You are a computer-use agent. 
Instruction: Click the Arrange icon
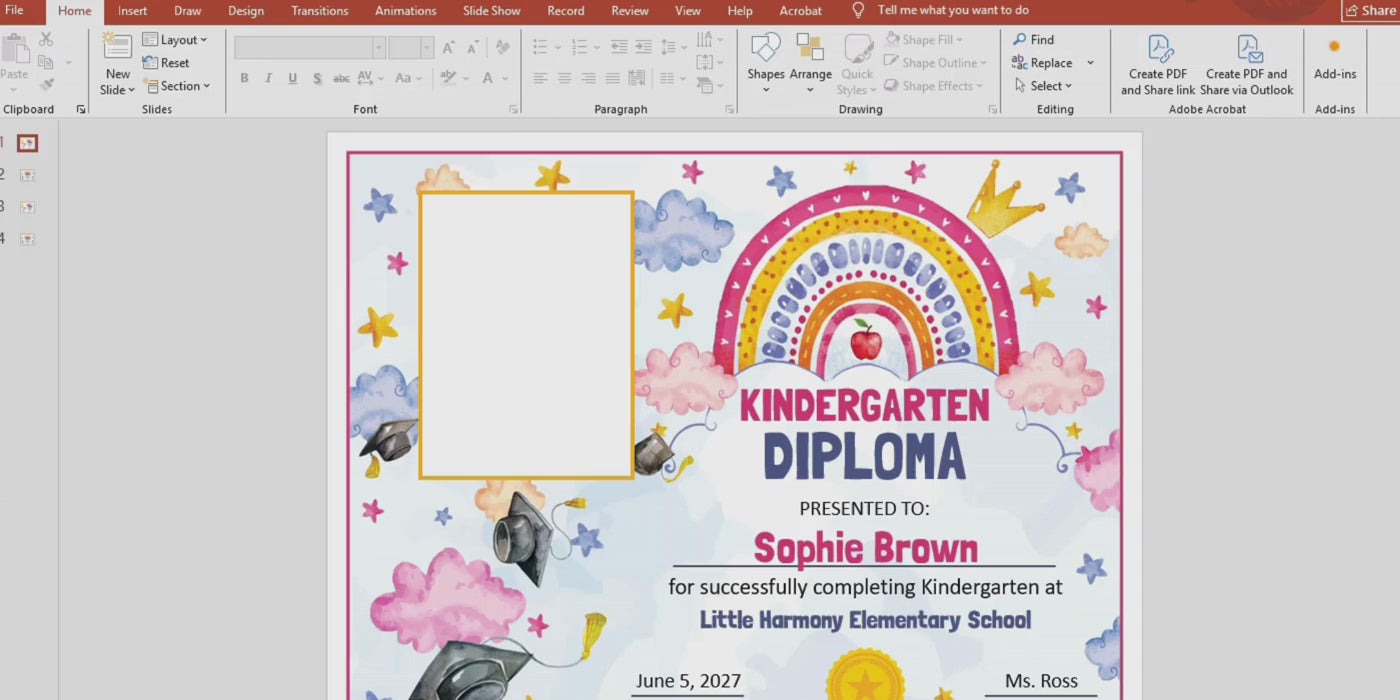(x=810, y=48)
